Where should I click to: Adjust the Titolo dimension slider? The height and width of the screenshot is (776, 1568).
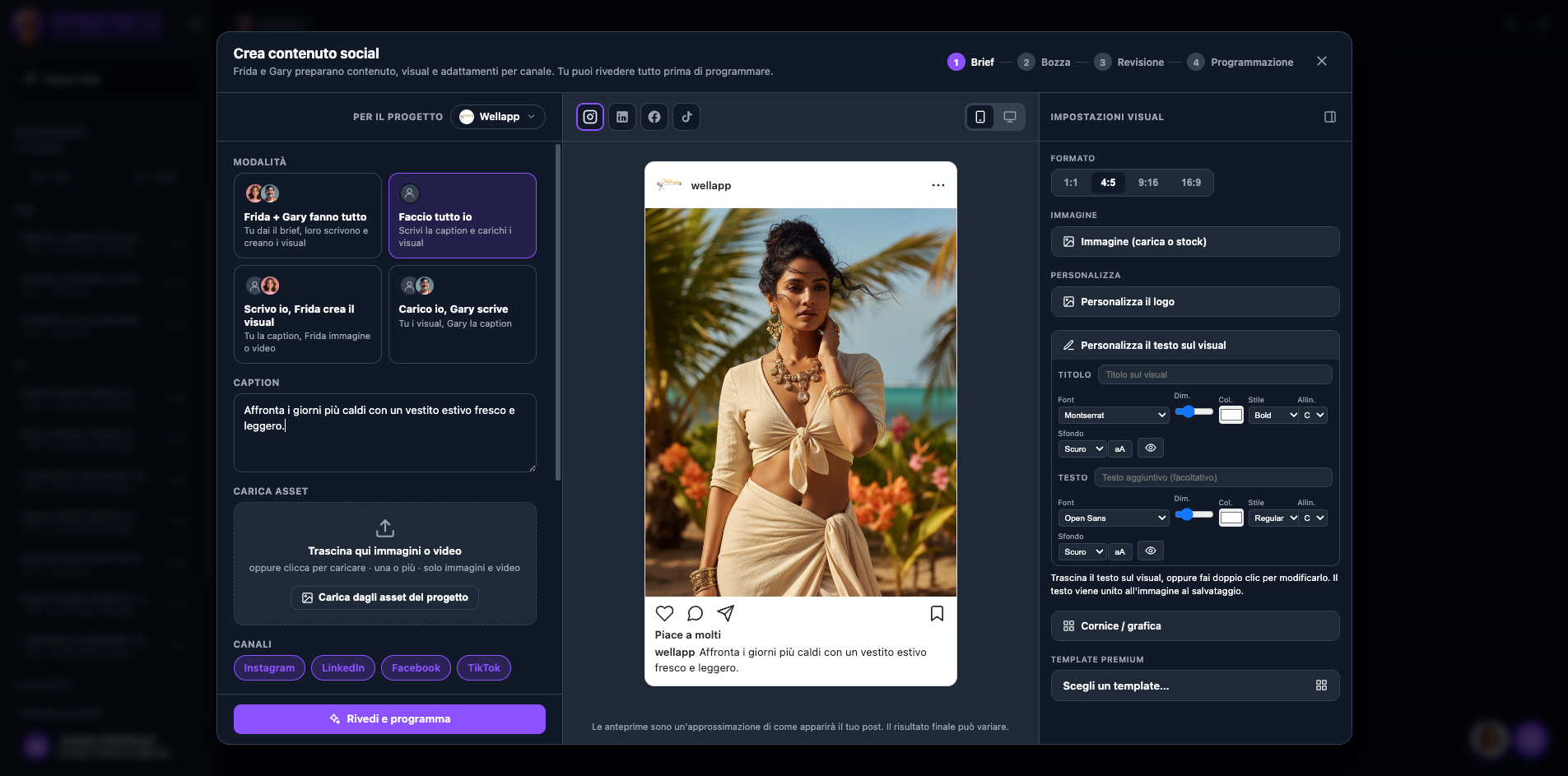tap(1193, 411)
